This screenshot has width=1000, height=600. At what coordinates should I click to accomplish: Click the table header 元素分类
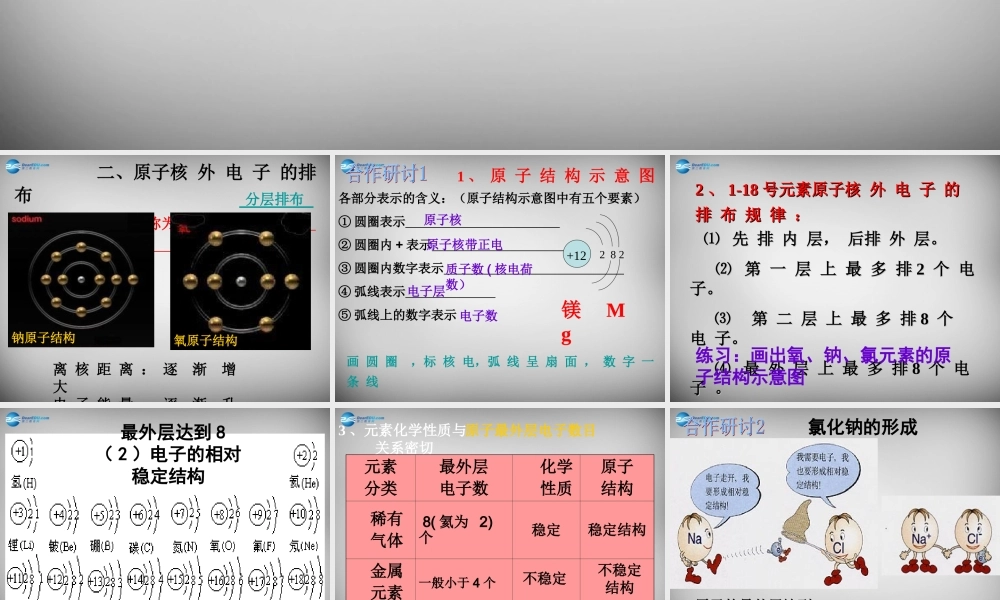click(381, 478)
